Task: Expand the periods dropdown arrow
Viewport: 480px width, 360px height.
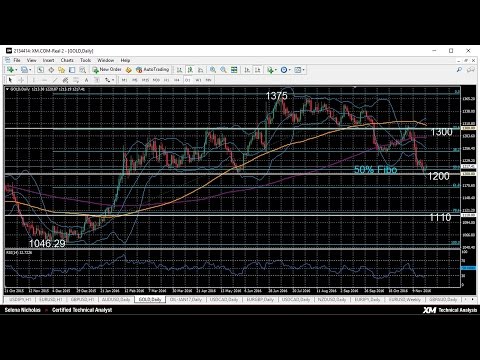Action: pos(289,70)
